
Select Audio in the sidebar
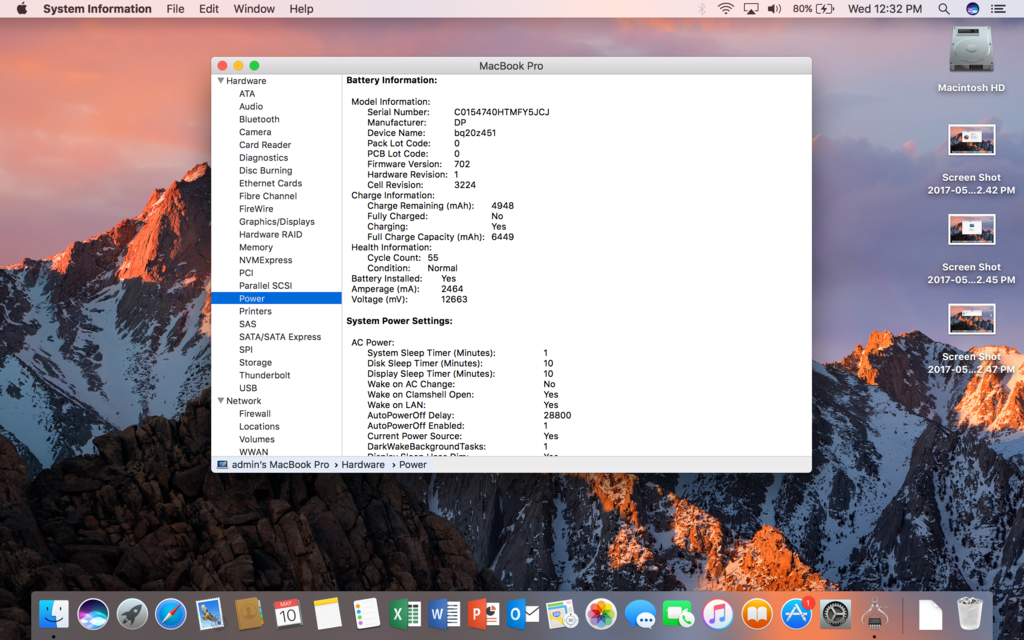tap(251, 106)
